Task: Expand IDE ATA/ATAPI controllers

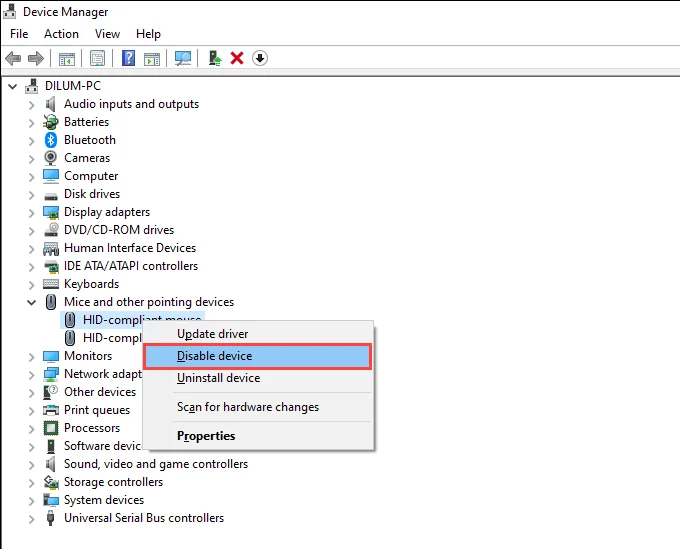Action: 31,266
